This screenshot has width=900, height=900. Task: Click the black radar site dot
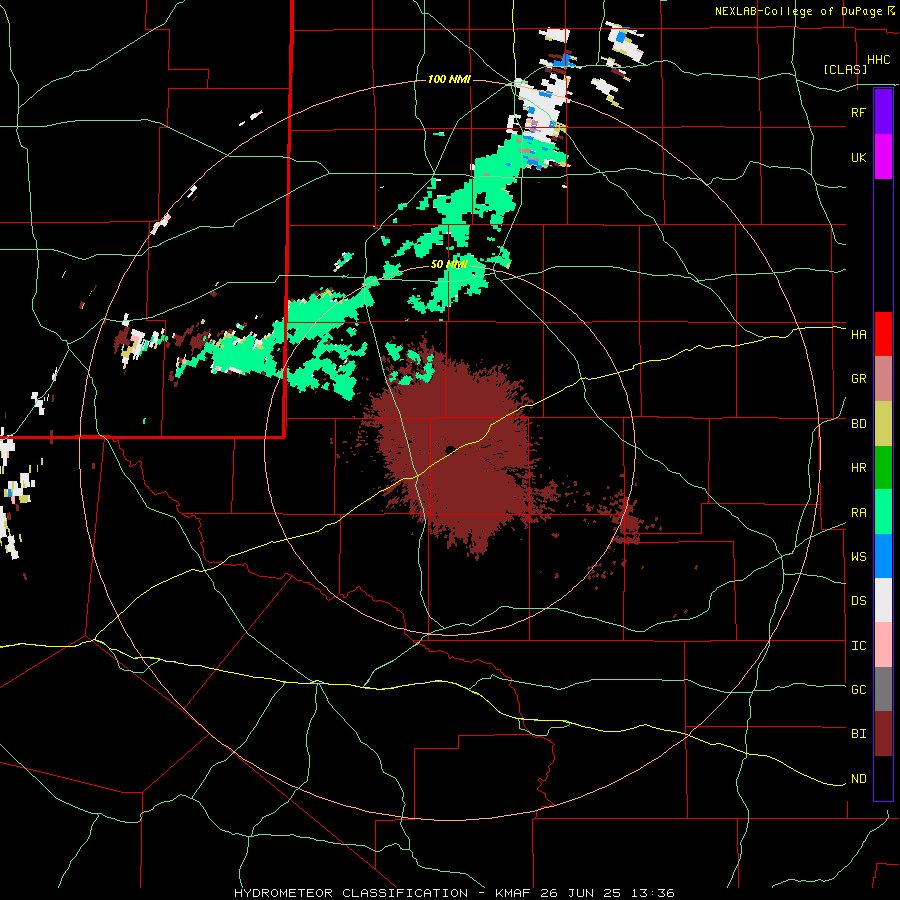[449, 449]
